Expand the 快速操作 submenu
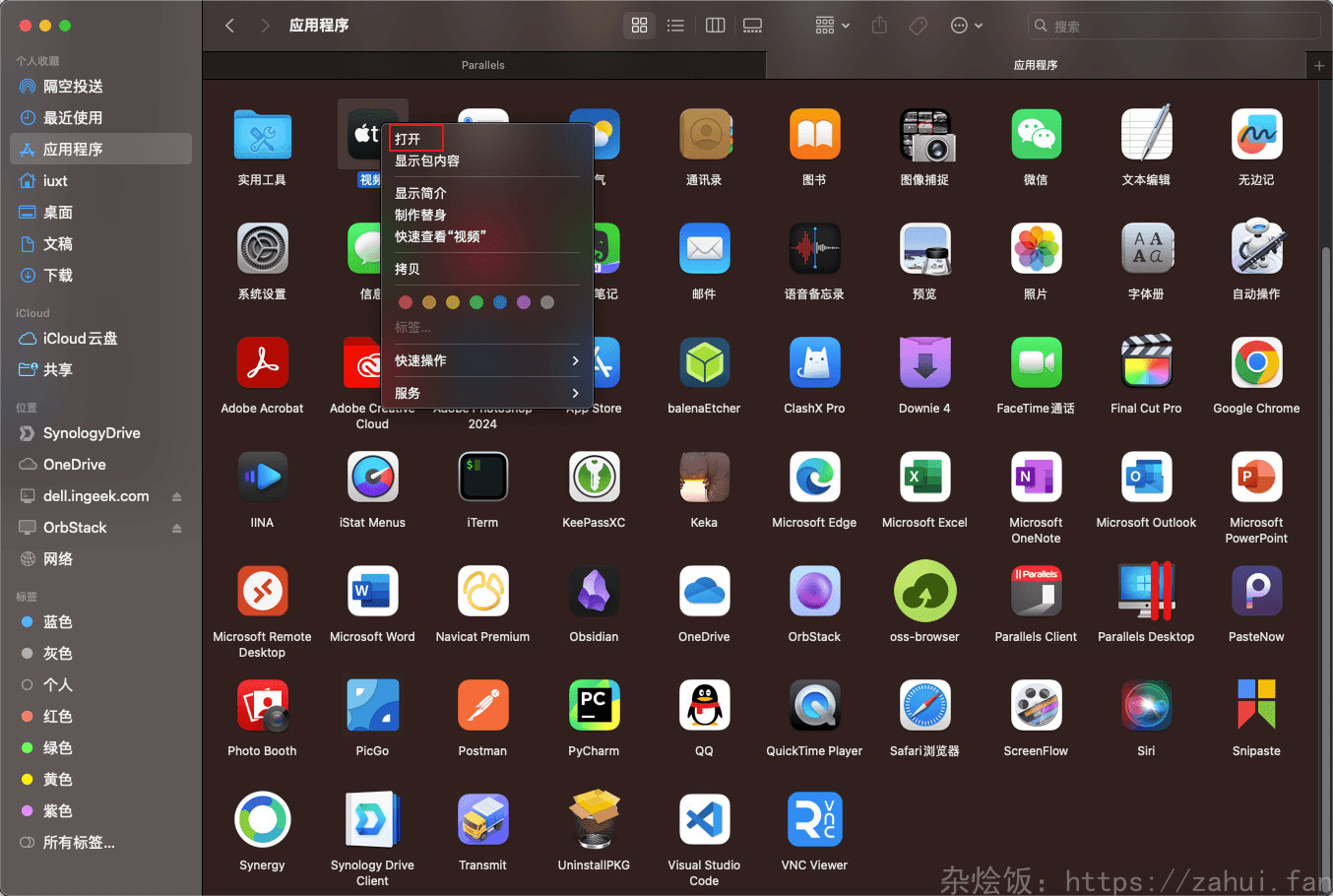This screenshot has width=1333, height=896. click(487, 360)
